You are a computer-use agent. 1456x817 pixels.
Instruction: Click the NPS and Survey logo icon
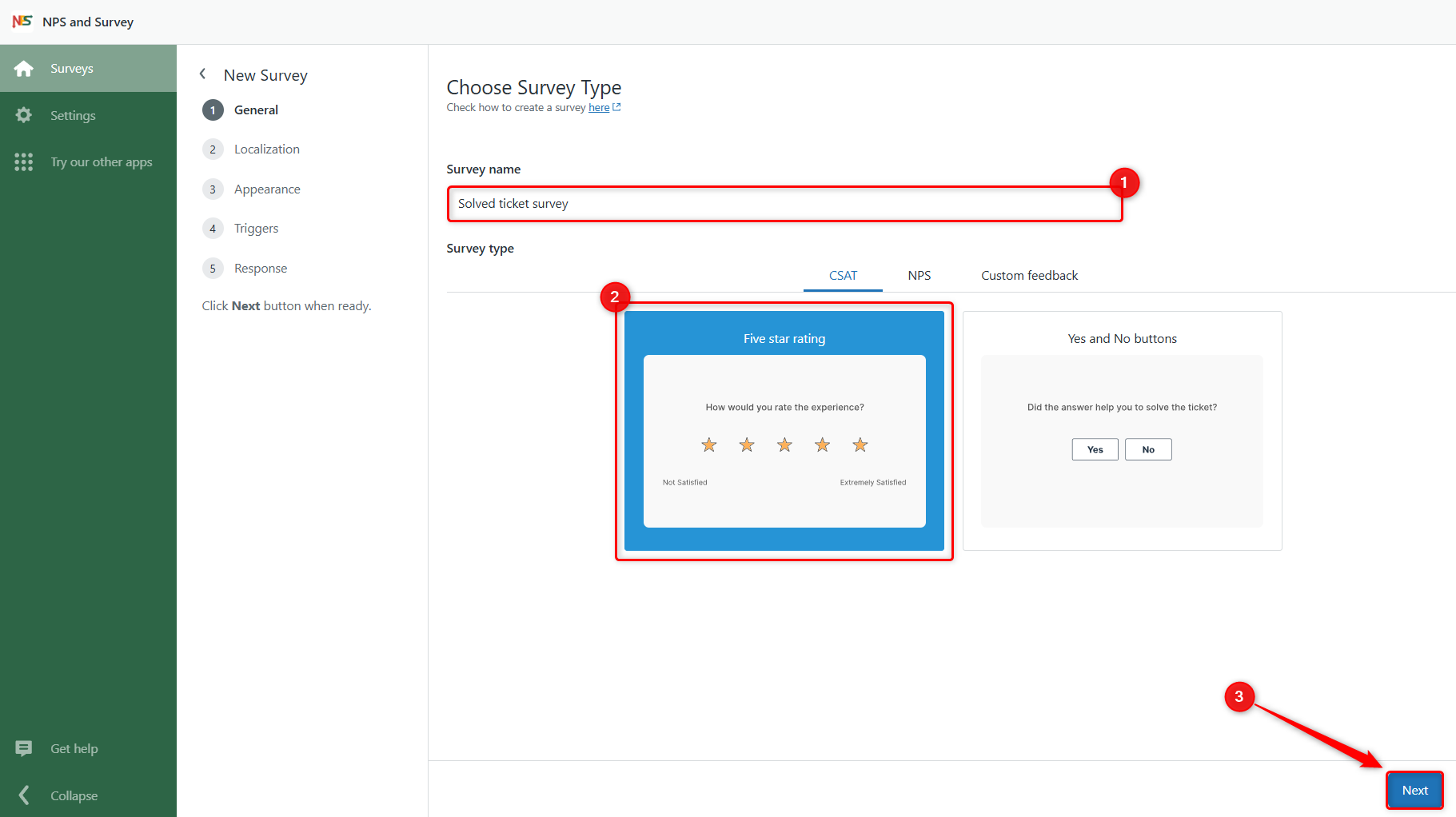click(x=22, y=22)
